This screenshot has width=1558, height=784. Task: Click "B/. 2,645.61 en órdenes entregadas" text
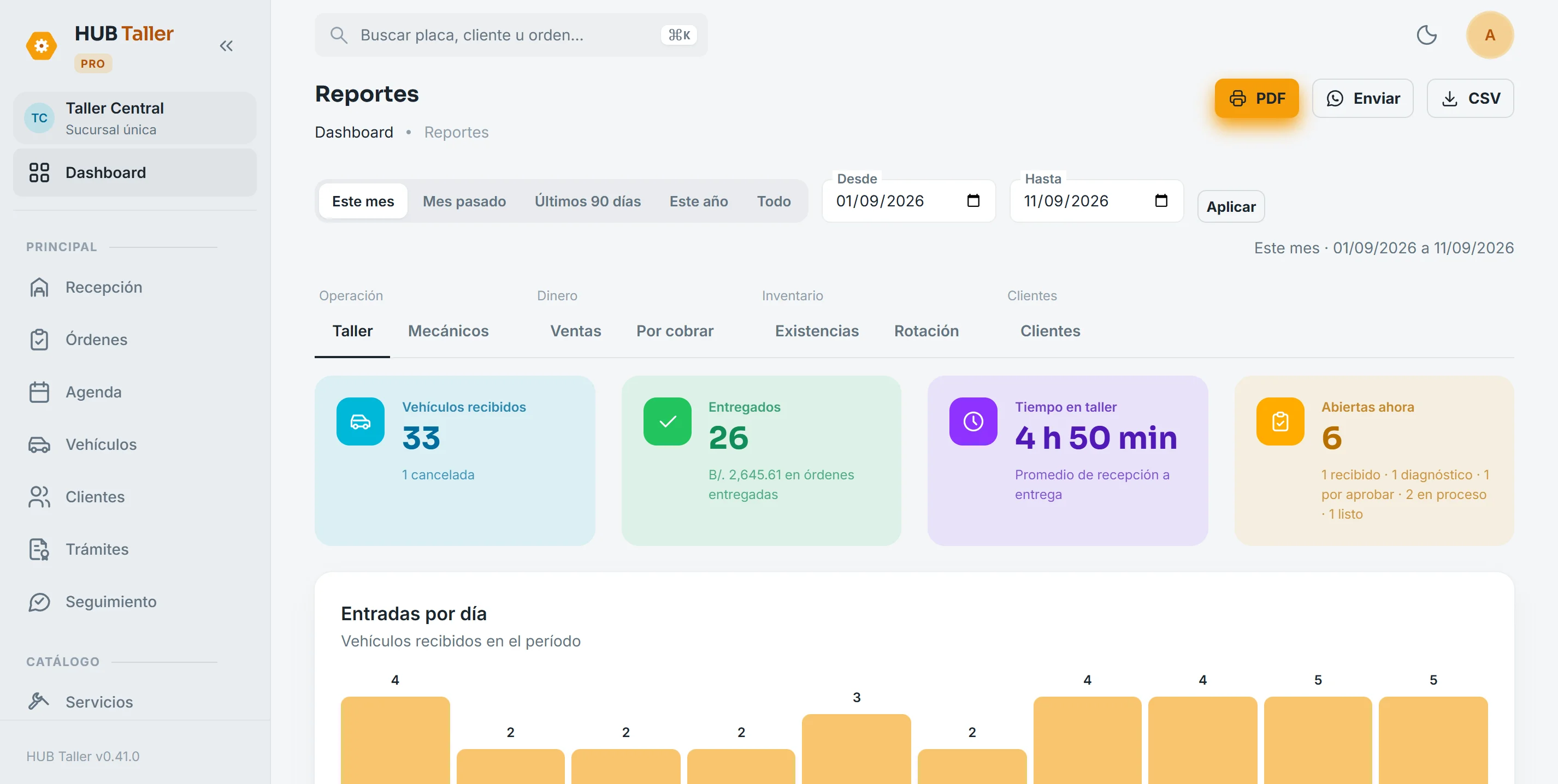click(781, 484)
